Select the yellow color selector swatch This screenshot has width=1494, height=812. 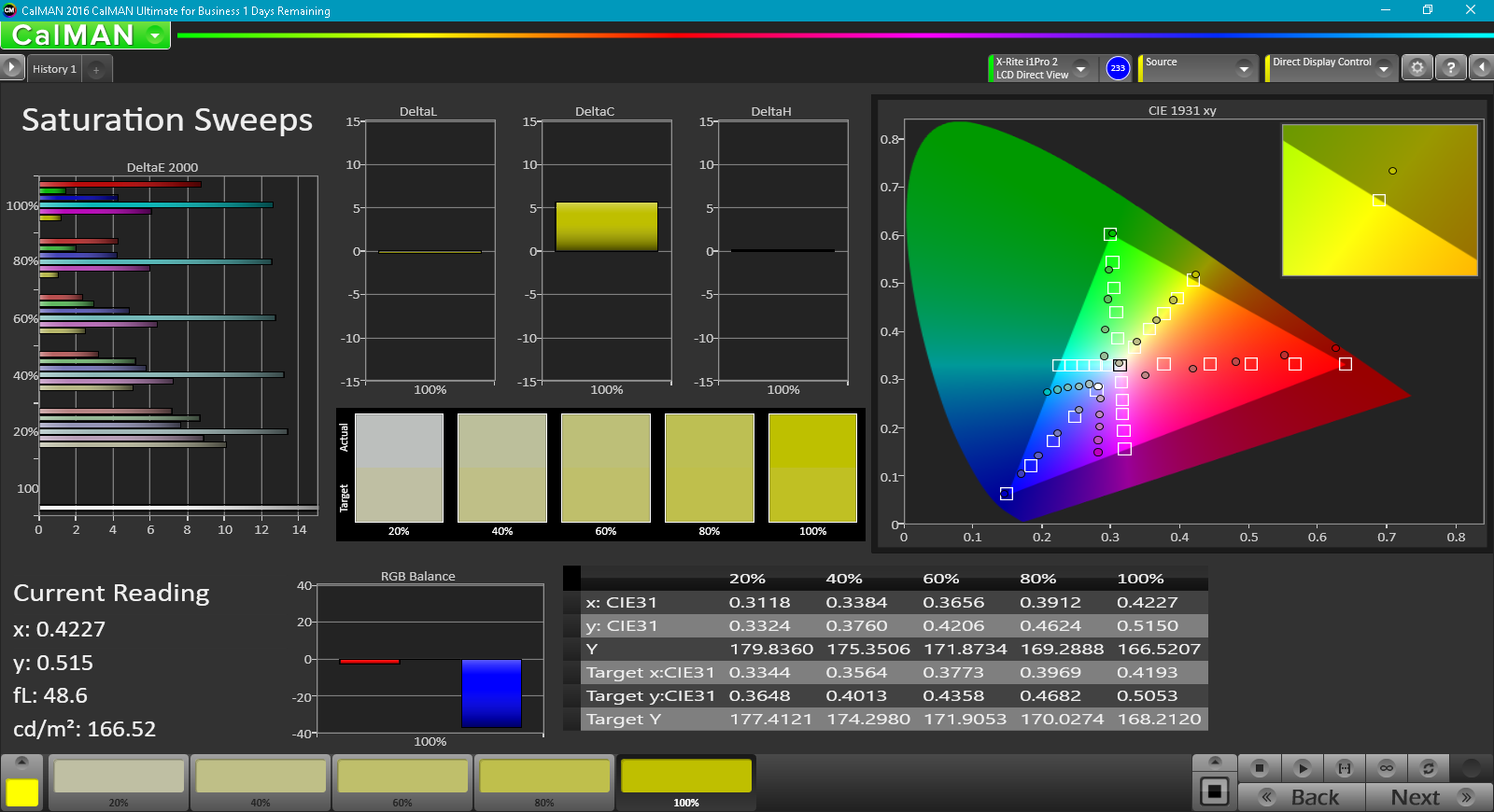coord(22,792)
